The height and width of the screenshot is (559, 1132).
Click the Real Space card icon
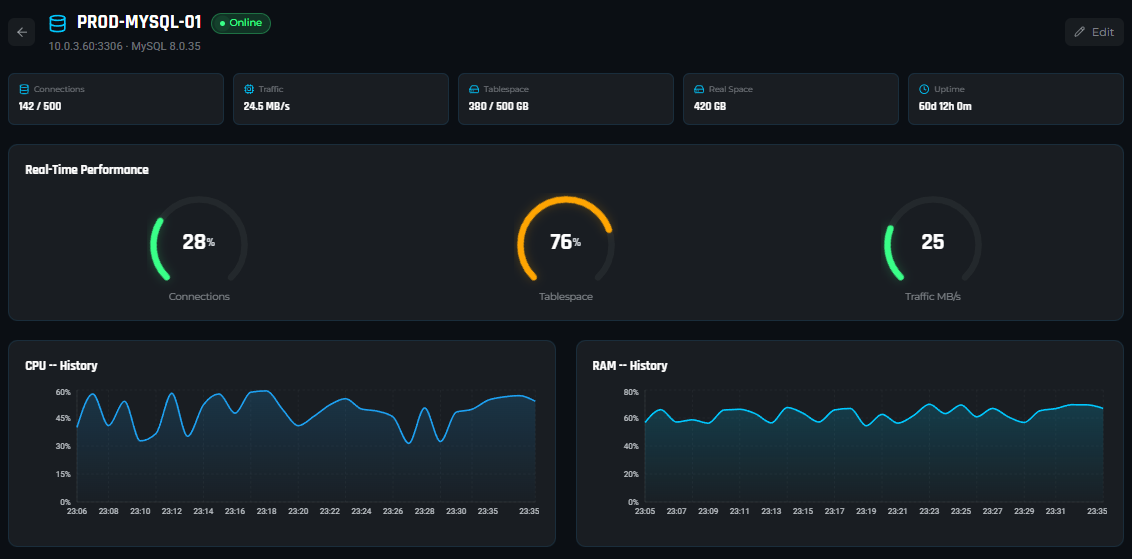pos(699,89)
